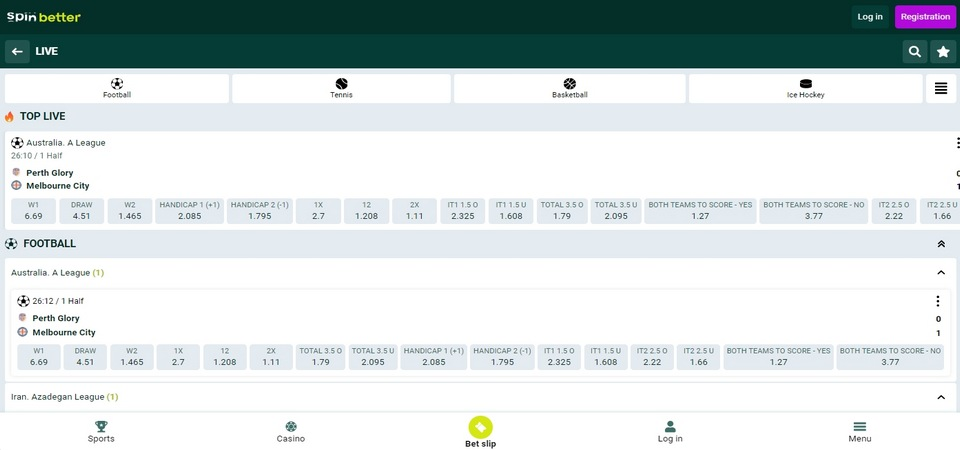
Task: Select DRAW odds 4.51 in Football section
Action: coord(85,357)
